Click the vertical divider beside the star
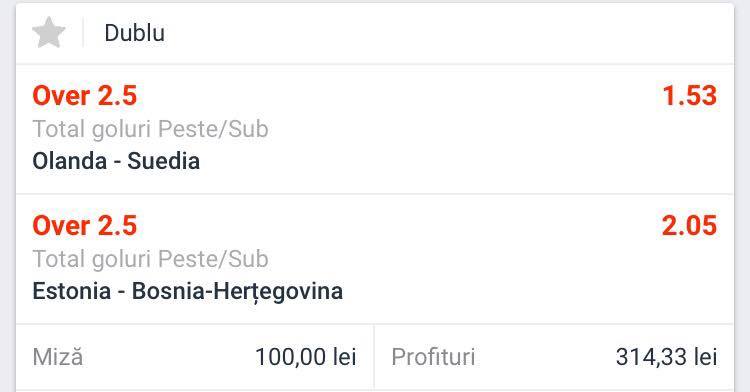 pos(83,33)
